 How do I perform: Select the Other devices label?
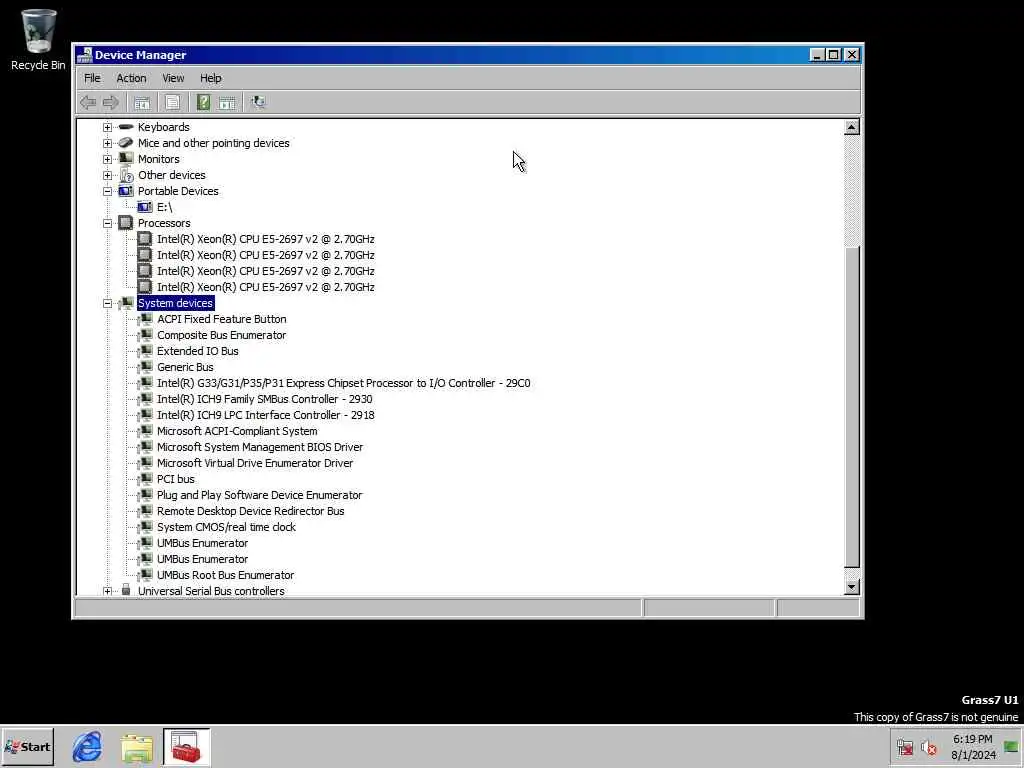coord(171,175)
